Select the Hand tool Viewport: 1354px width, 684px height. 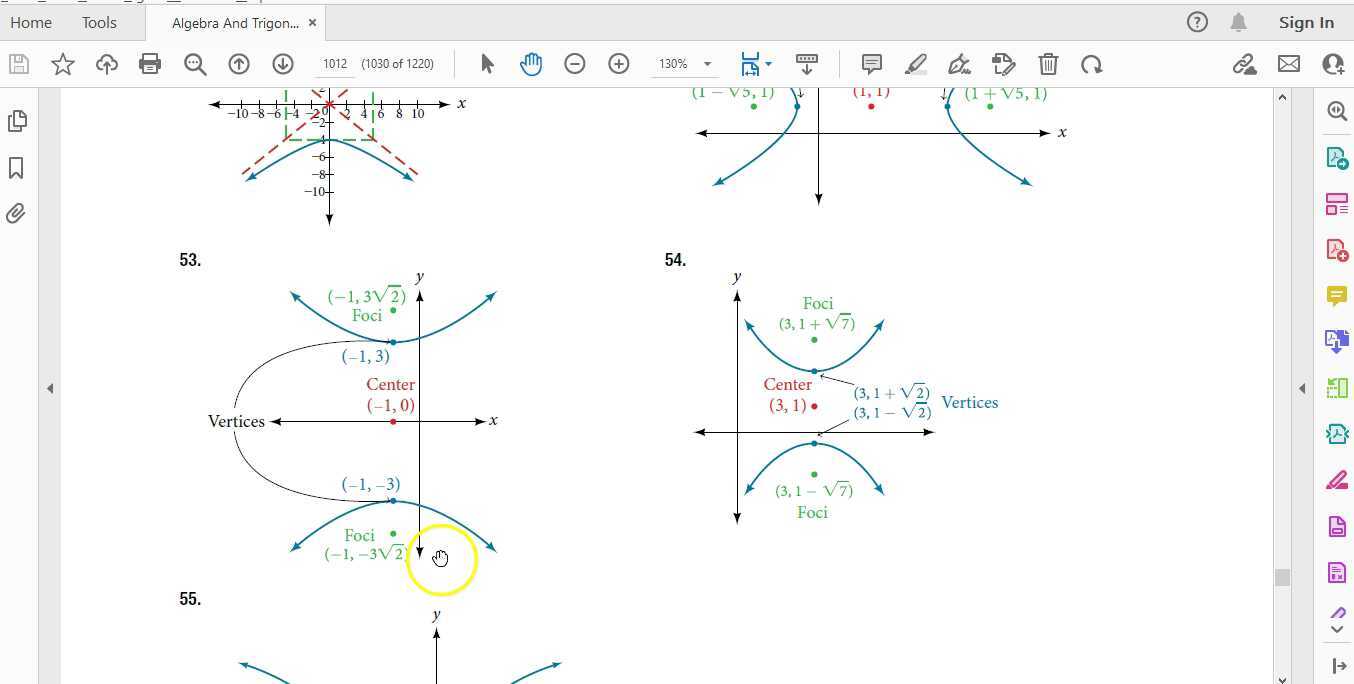click(531, 63)
